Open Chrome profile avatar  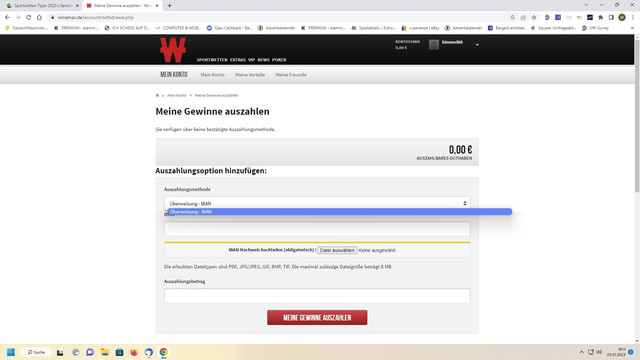click(x=622, y=18)
